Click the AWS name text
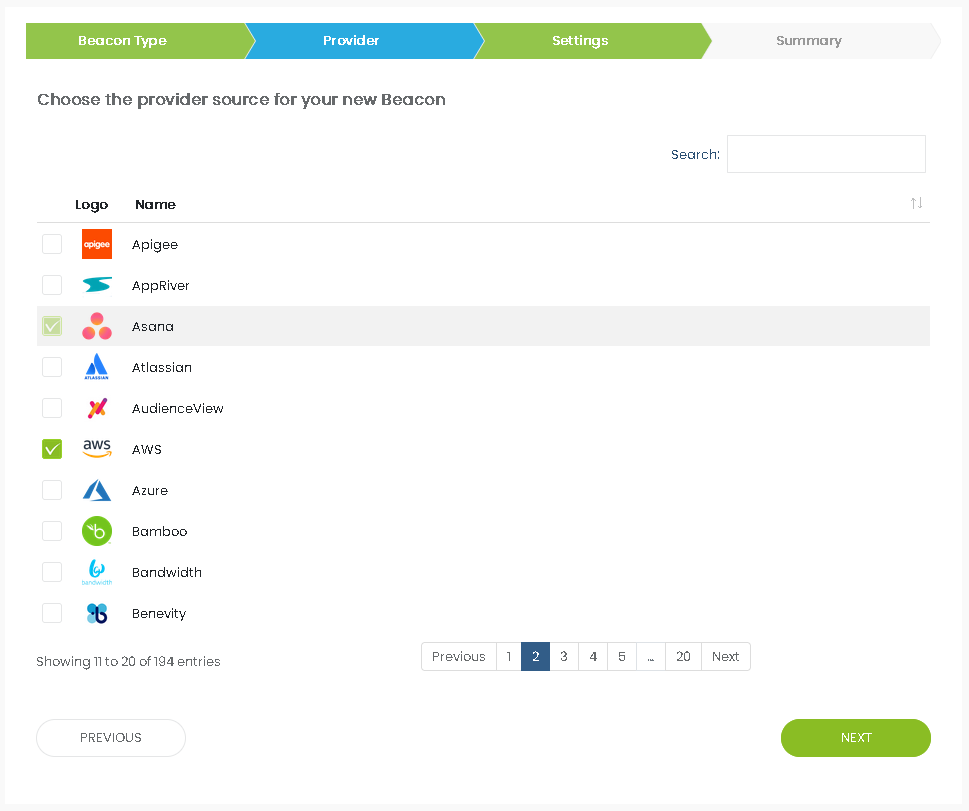969x811 pixels. click(x=147, y=449)
